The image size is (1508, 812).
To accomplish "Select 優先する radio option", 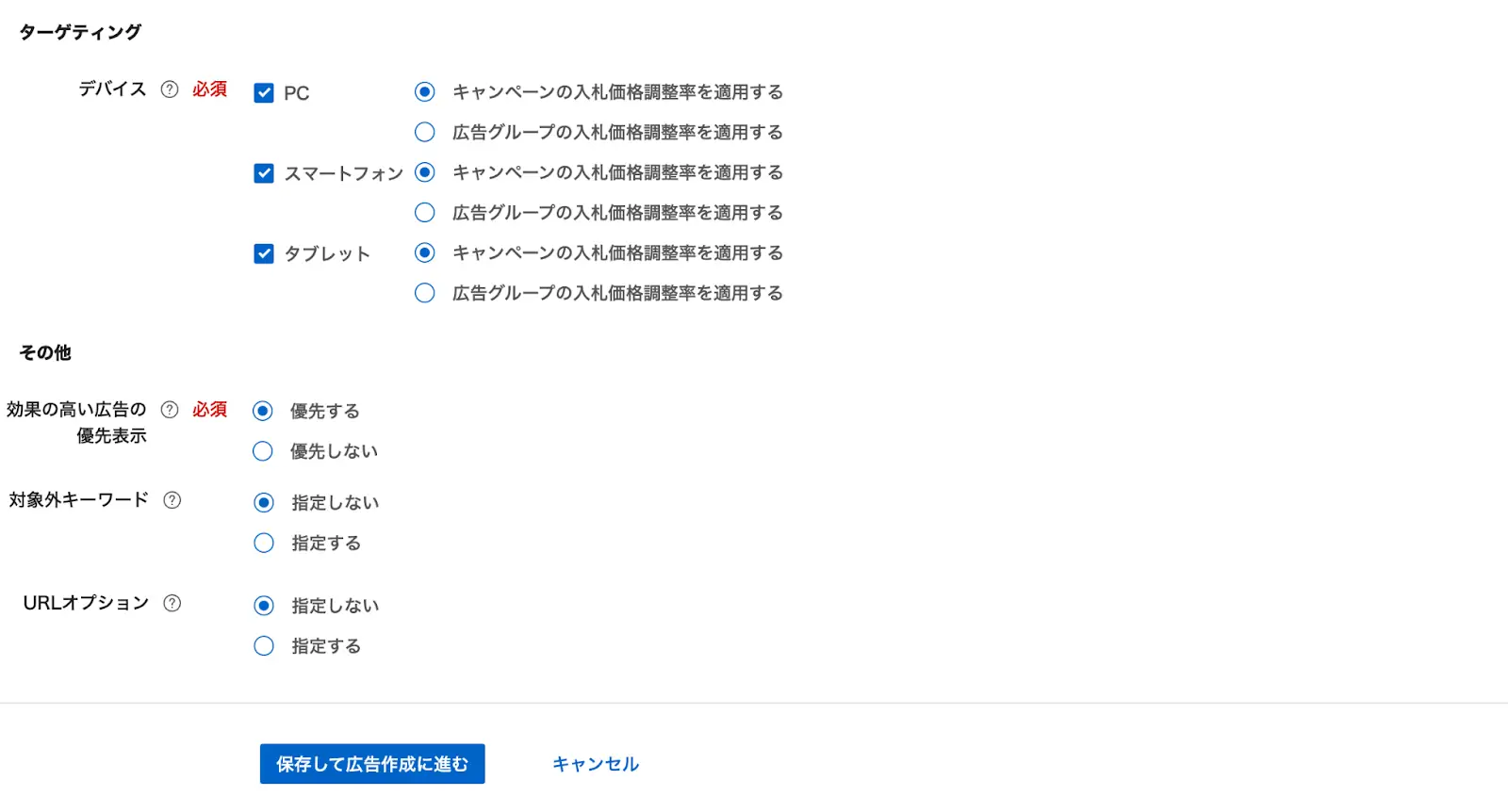I will (263, 410).
